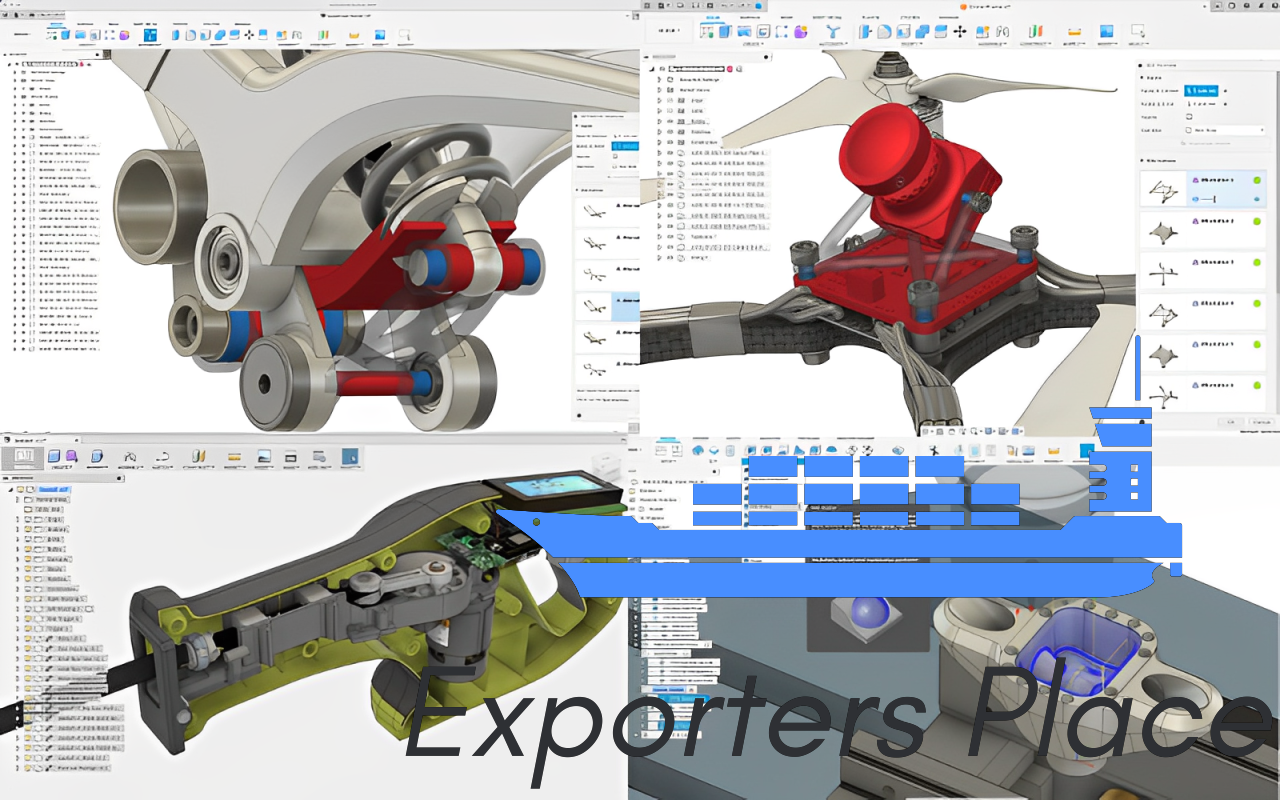The width and height of the screenshot is (1280, 800).
Task: Click Create Sketch icon in drone model window
Action: (707, 32)
